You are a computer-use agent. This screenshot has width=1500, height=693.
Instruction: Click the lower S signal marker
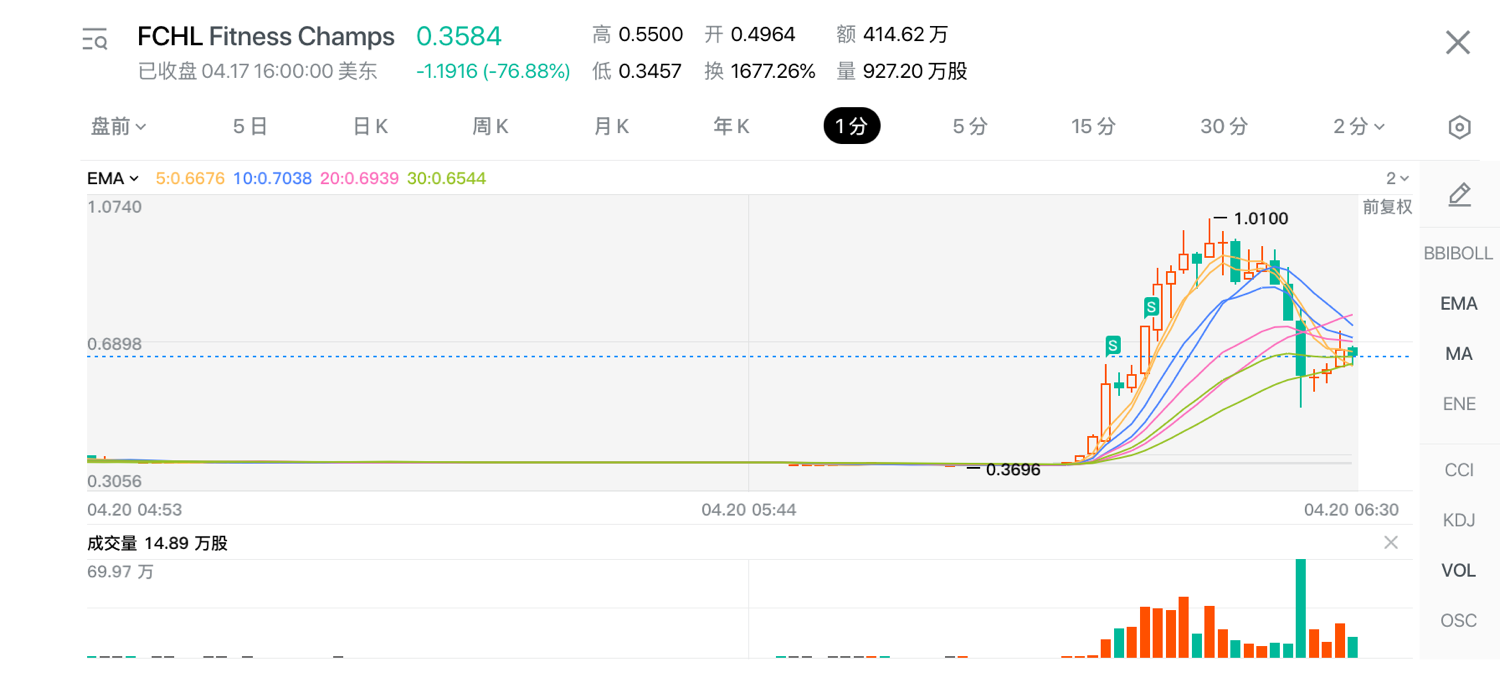(1113, 345)
